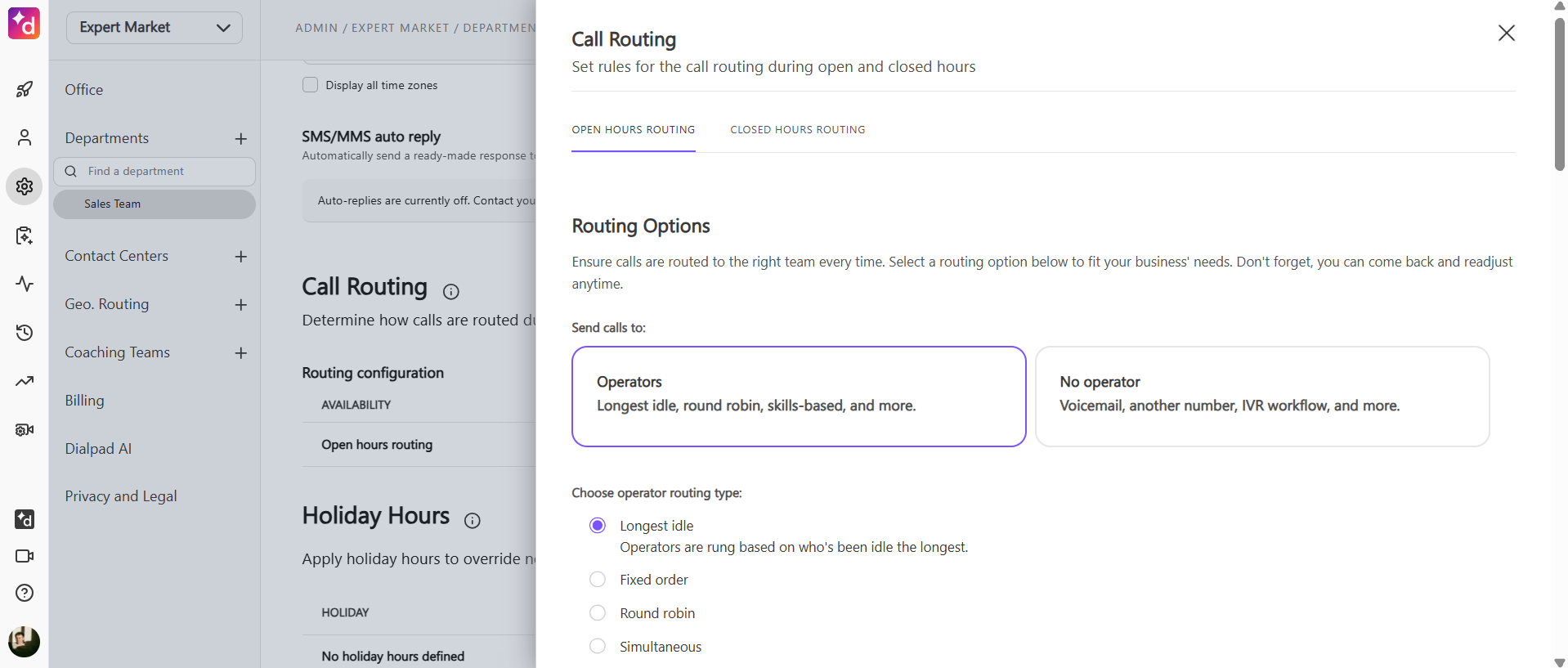Select Longest idle routing type
Viewport: 1568px width, 668px height.
(598, 525)
